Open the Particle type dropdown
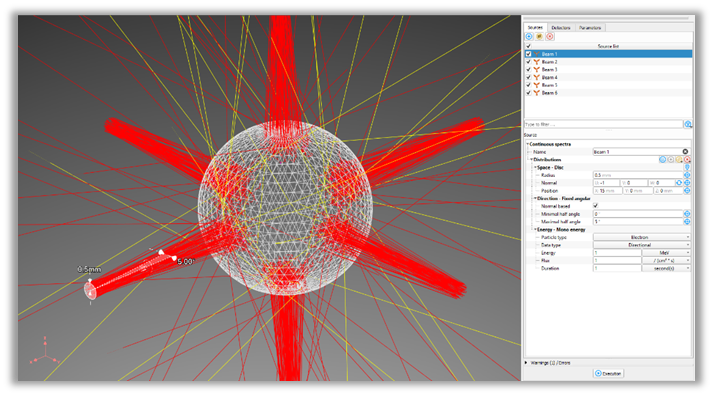The image size is (713, 396). (642, 237)
